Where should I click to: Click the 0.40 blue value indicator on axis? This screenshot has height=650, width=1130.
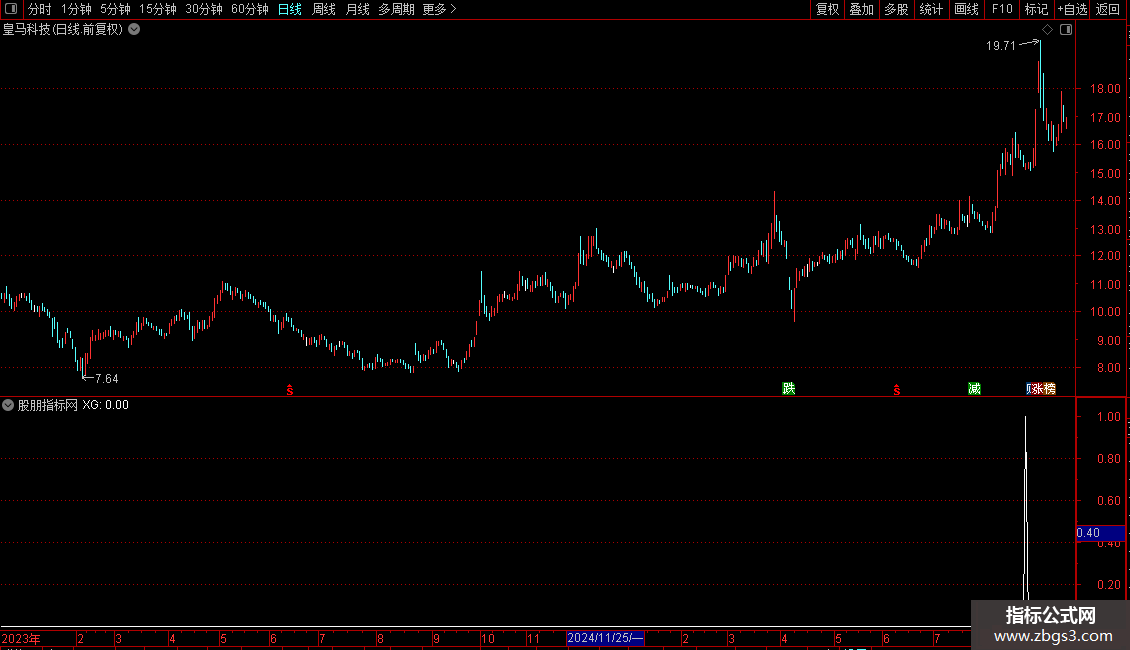pos(1100,533)
